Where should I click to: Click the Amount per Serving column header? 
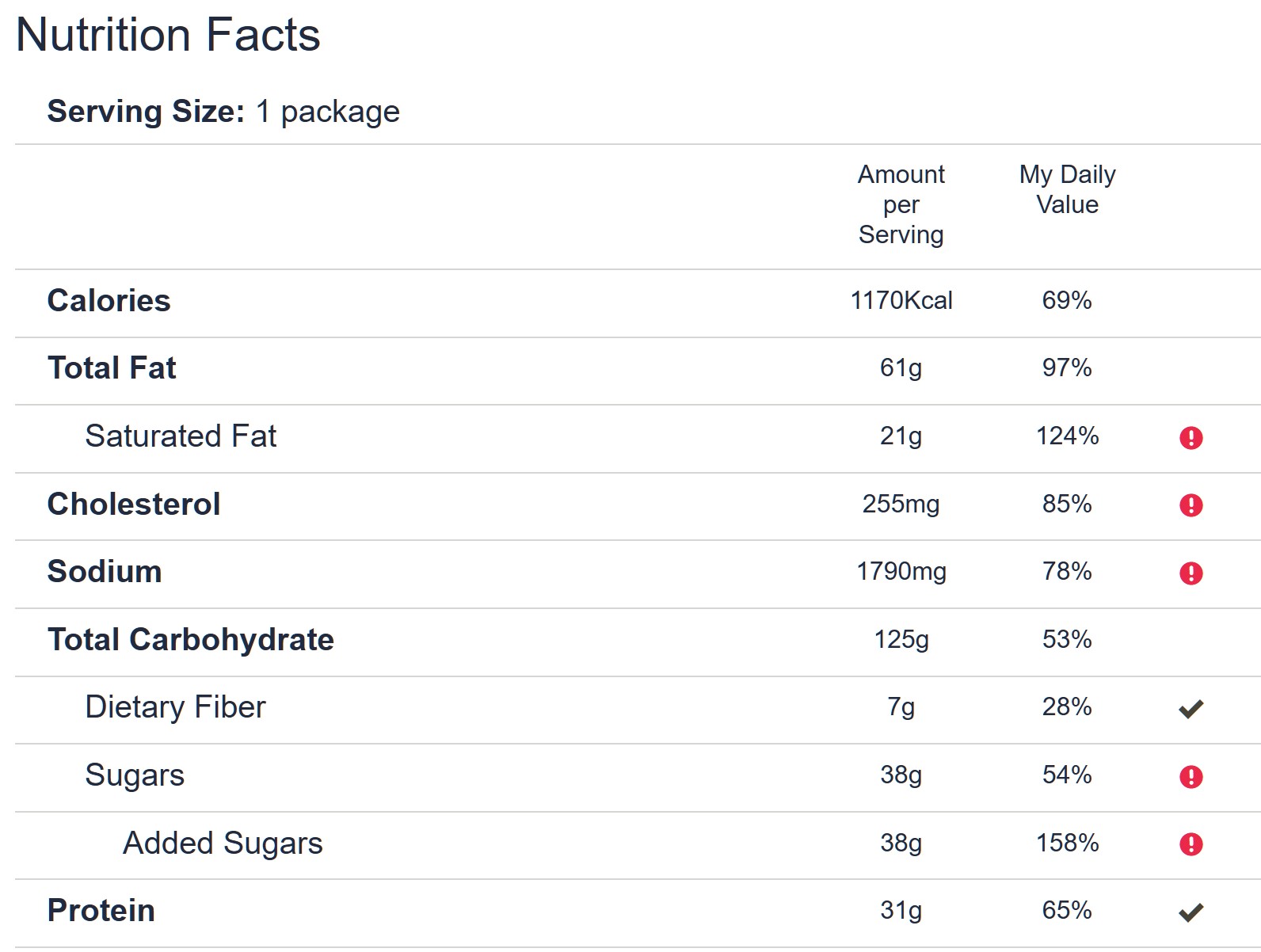coord(901,204)
